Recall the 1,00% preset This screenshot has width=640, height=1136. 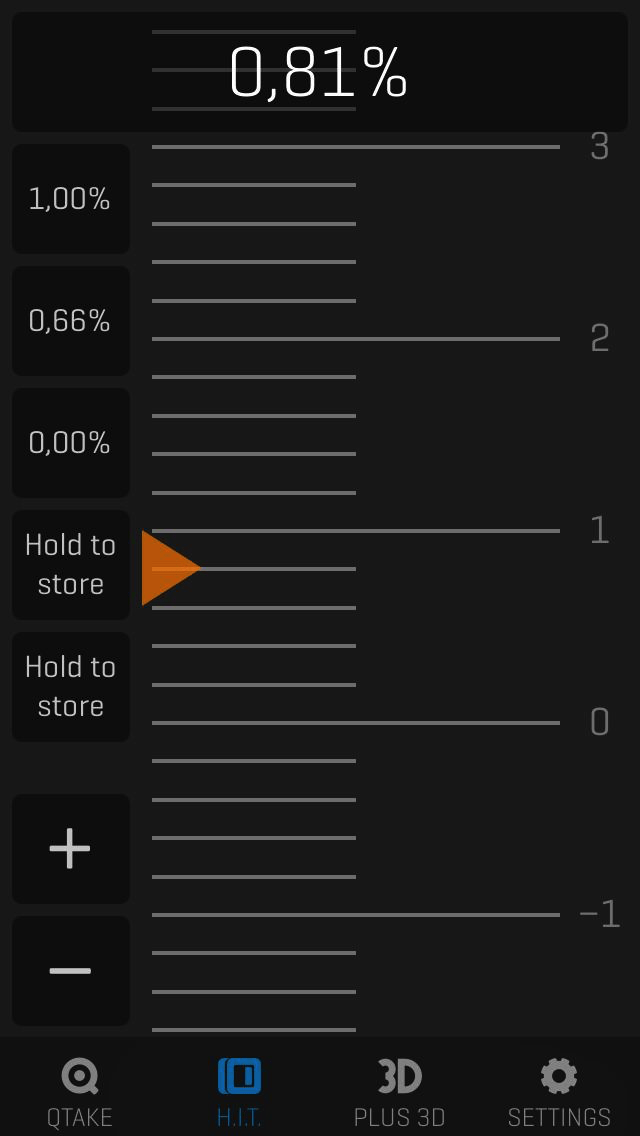pos(70,199)
